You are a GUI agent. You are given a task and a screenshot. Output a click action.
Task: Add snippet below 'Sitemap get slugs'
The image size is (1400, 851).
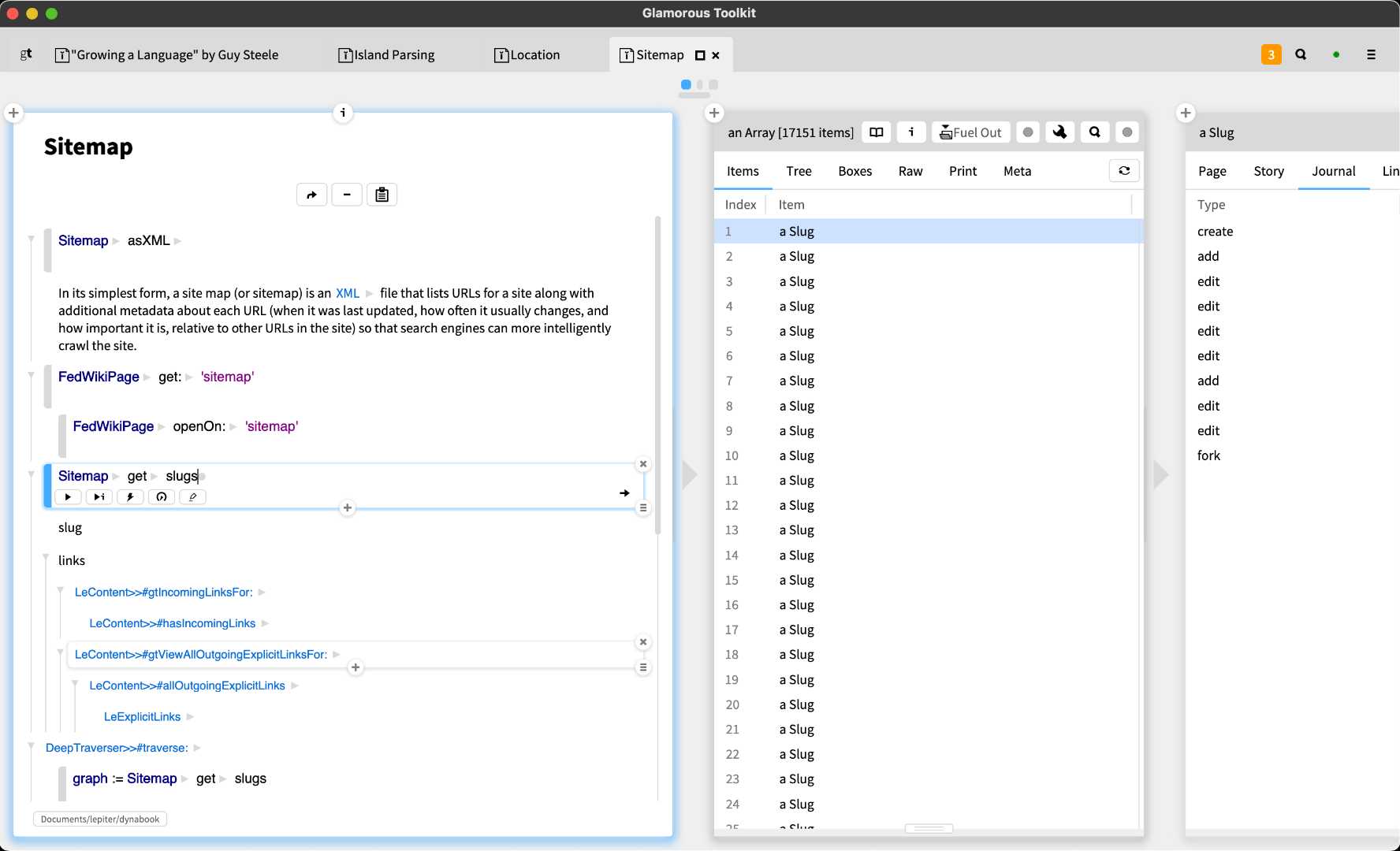tap(347, 508)
